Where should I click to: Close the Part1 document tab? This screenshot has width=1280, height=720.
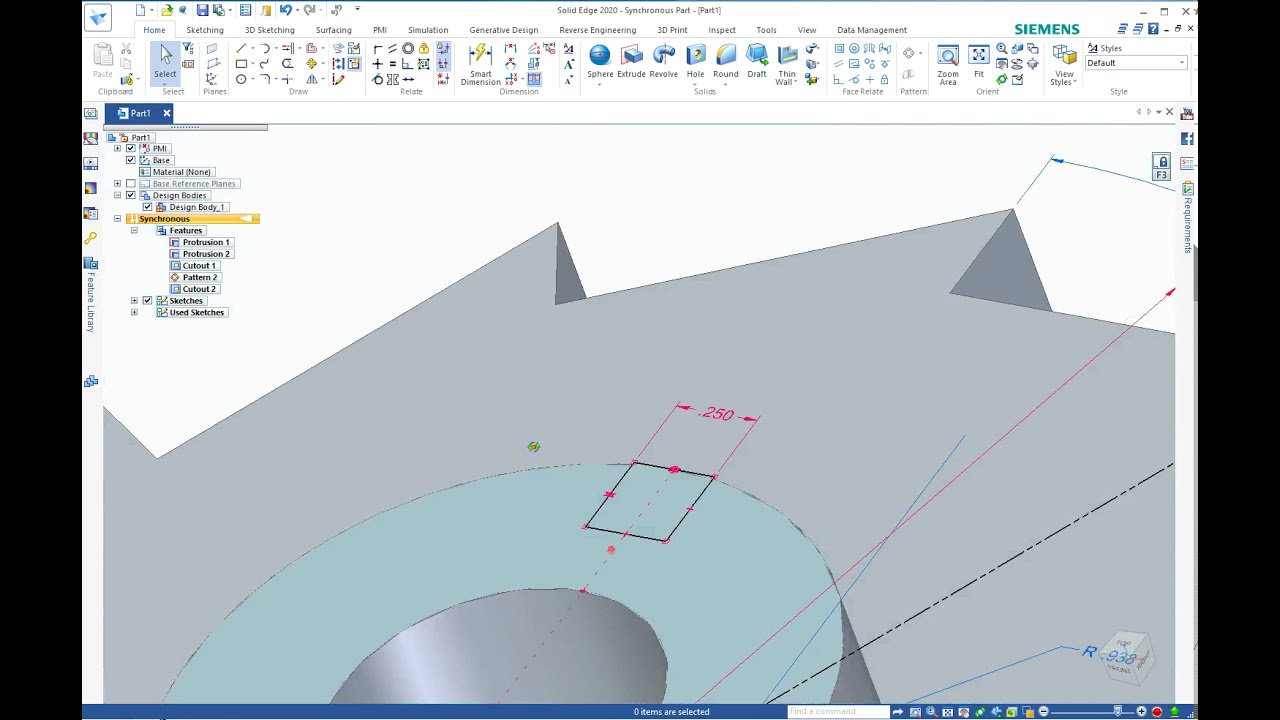click(x=167, y=113)
